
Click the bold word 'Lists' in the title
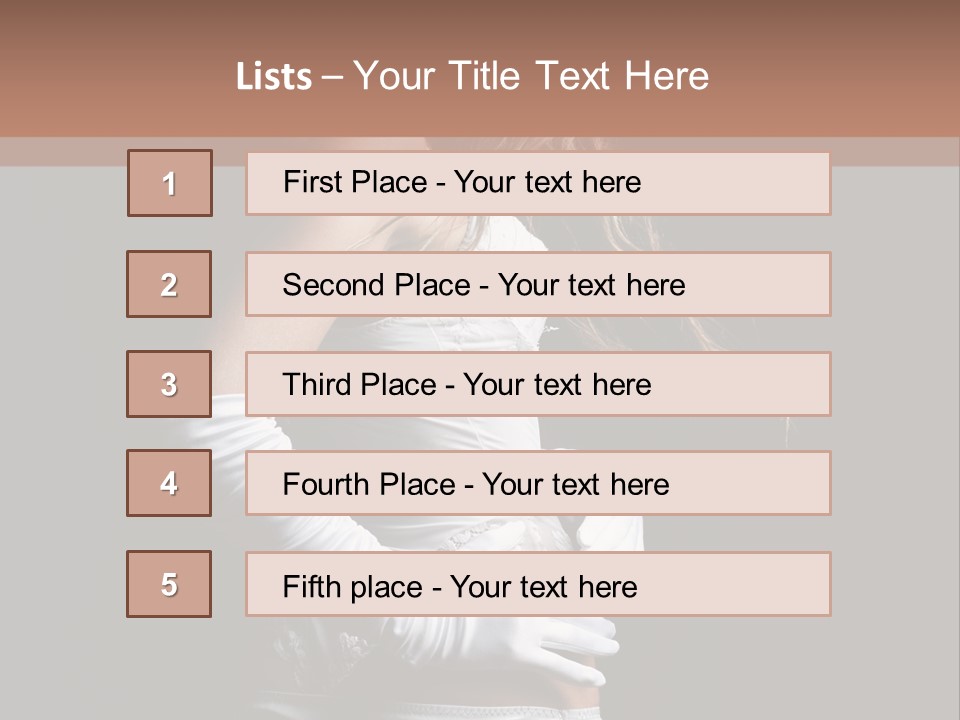point(274,76)
